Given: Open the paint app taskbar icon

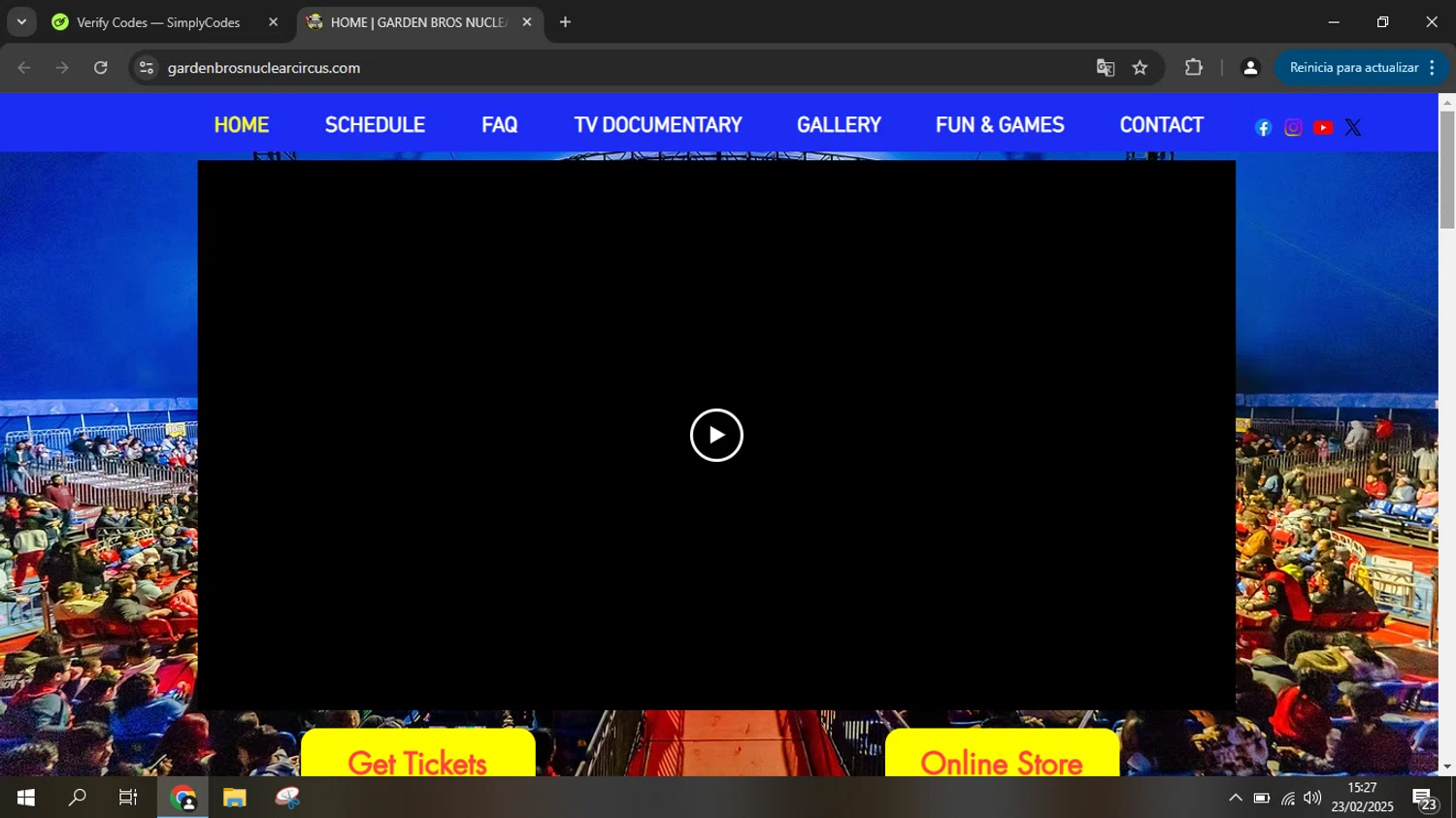Looking at the screenshot, I should pyautogui.click(x=287, y=798).
